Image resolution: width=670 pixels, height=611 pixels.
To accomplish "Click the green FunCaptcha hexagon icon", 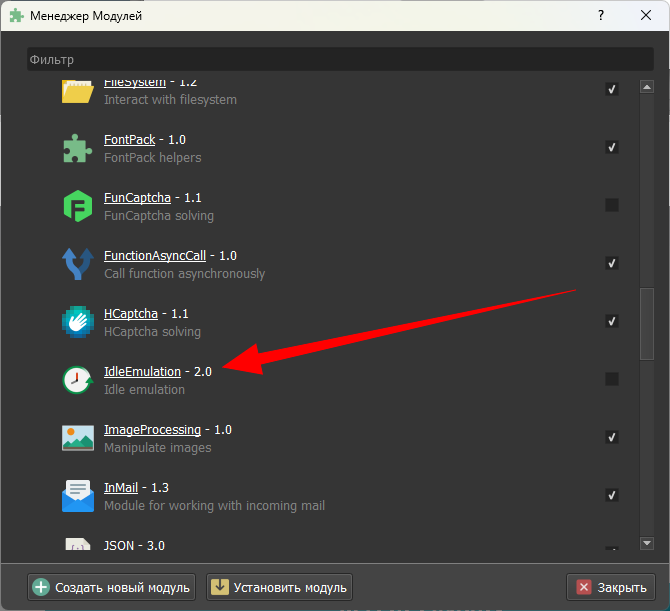I will pyautogui.click(x=77, y=206).
